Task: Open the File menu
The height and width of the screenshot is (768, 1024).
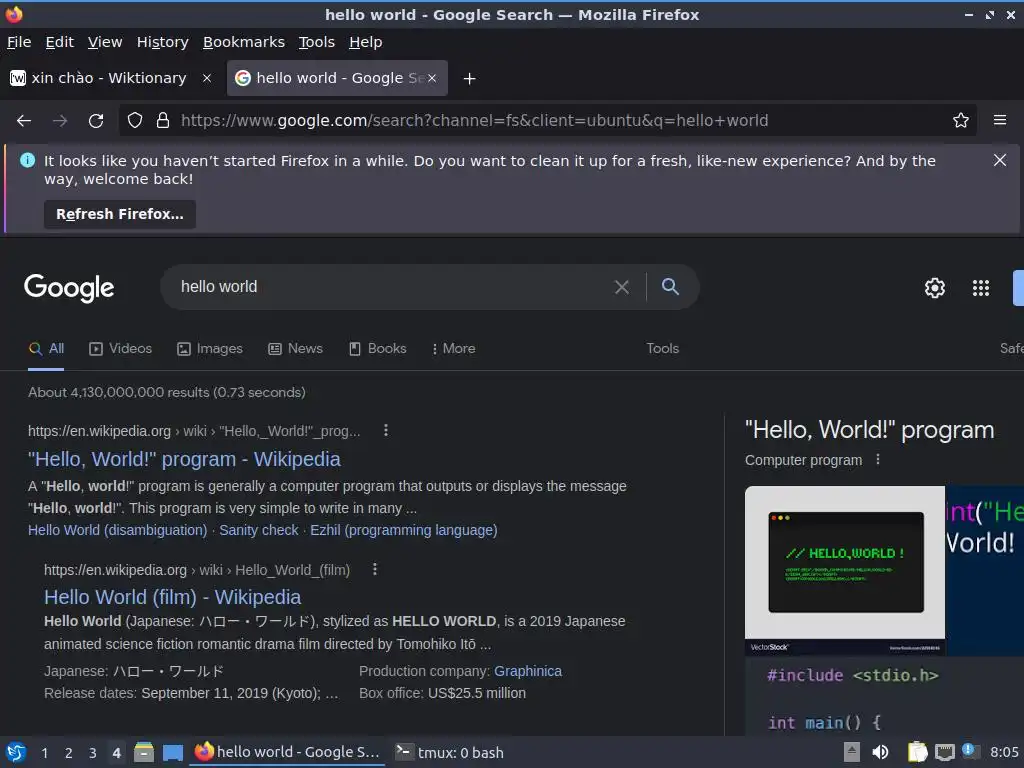Action: coord(19,42)
